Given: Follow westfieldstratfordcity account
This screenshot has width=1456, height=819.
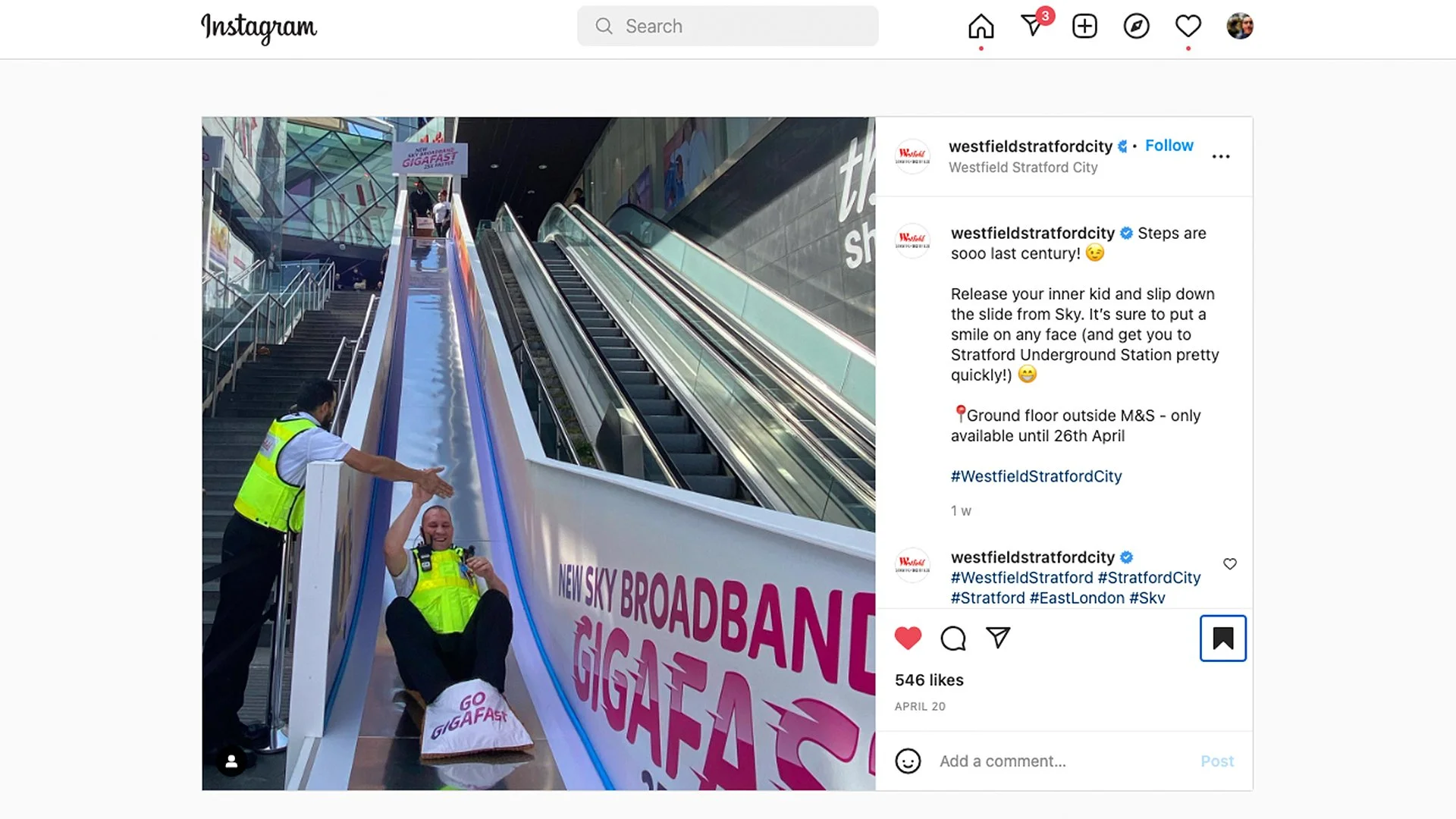Looking at the screenshot, I should click(1169, 146).
